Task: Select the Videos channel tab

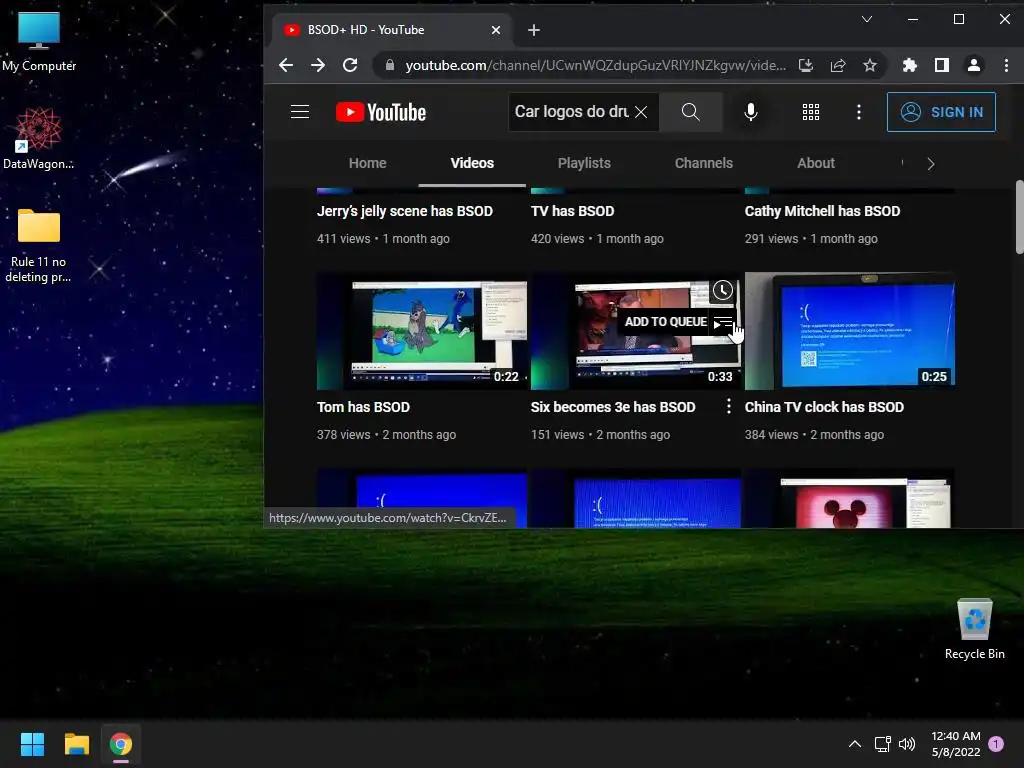Action: 472,163
